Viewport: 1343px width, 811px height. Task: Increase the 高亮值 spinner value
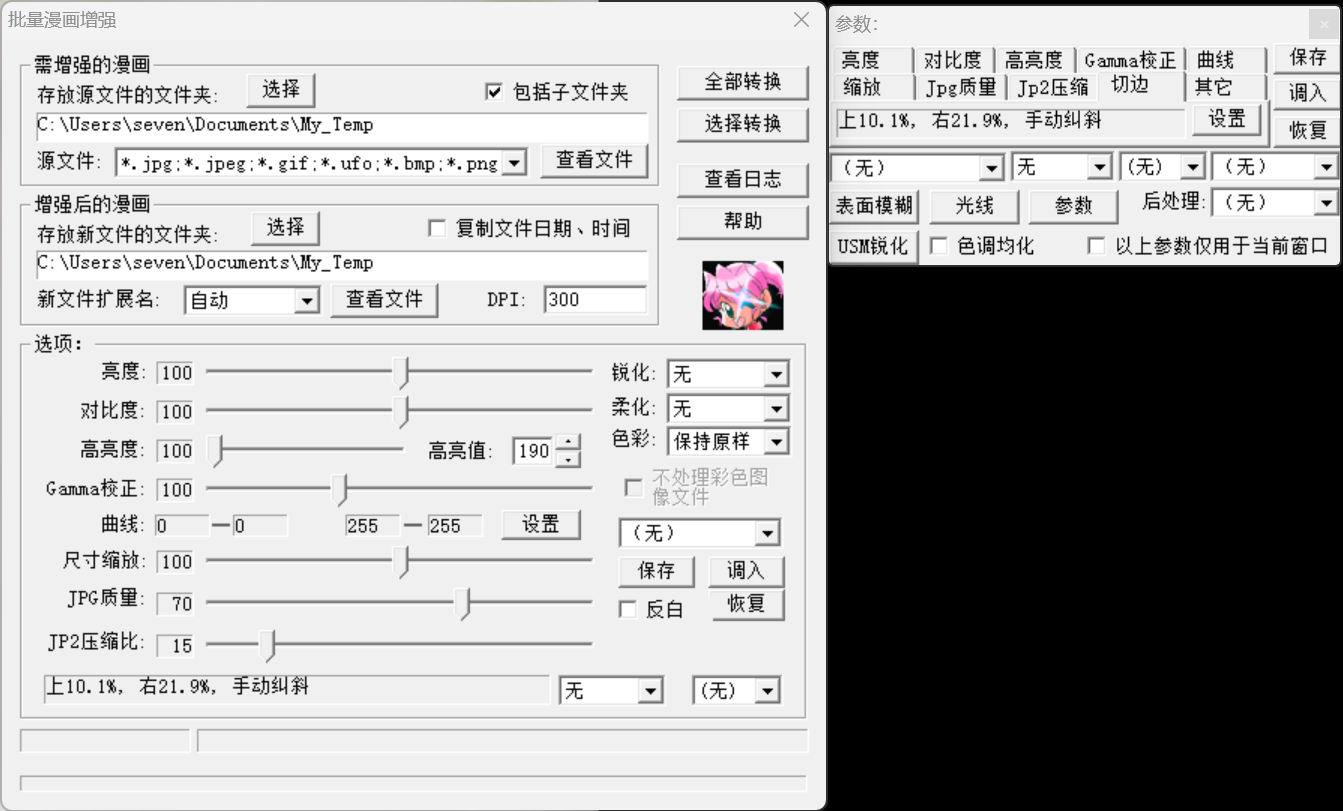pyautogui.click(x=568, y=442)
